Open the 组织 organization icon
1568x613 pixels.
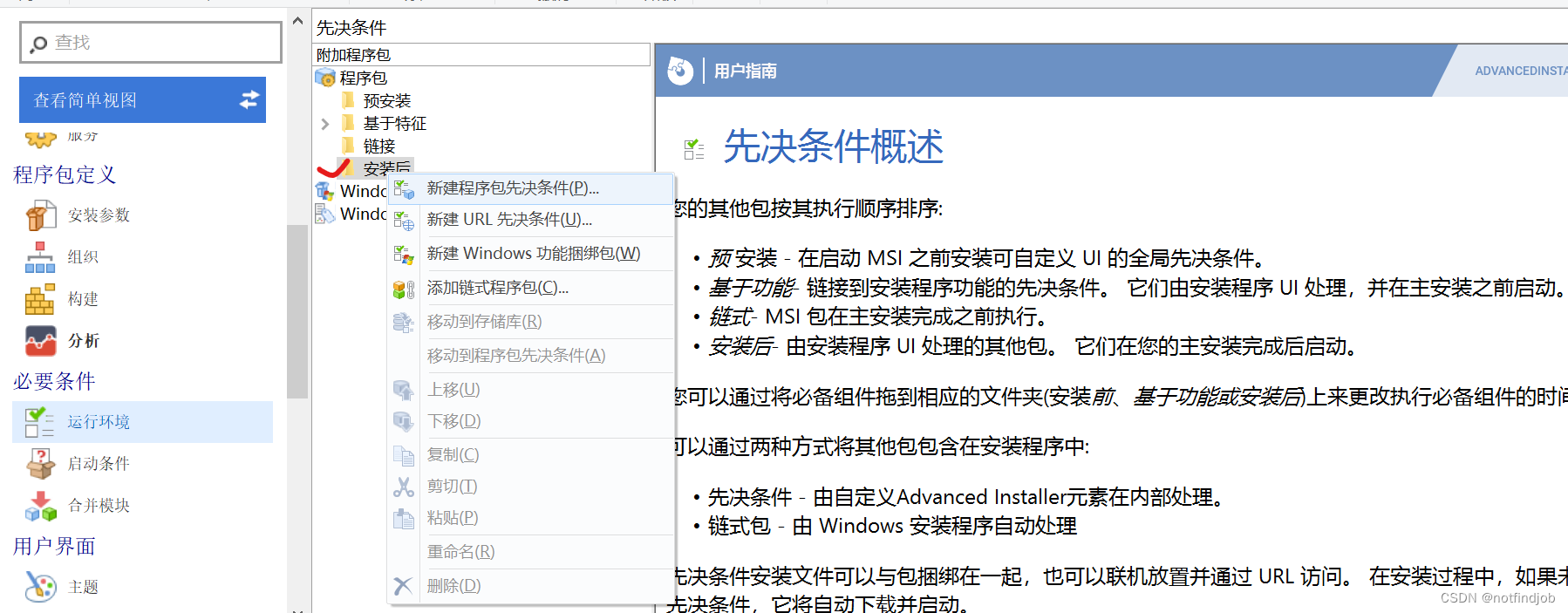[x=40, y=257]
